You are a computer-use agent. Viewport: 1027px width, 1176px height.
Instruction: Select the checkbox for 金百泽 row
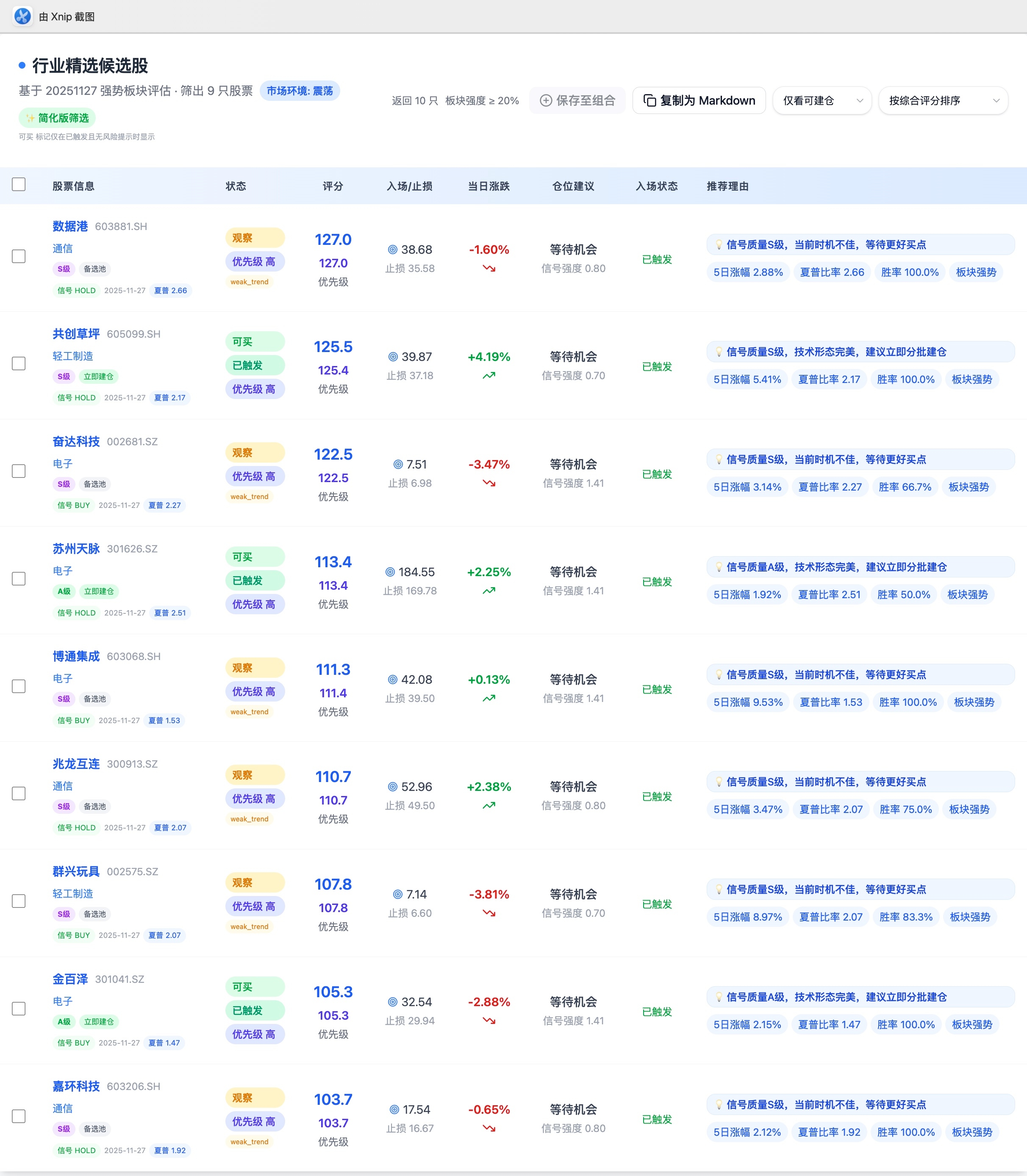click(19, 1009)
